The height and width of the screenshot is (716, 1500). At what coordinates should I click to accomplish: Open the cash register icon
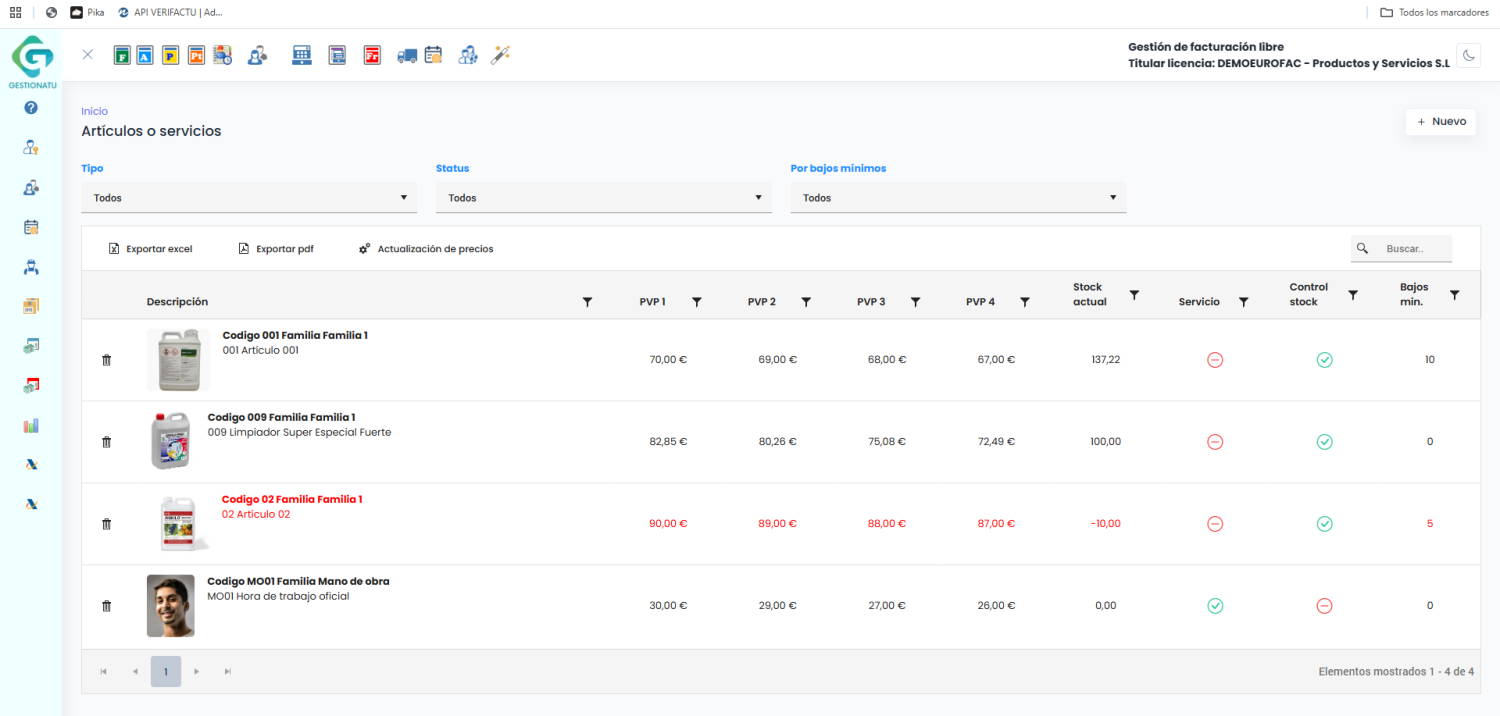point(302,56)
